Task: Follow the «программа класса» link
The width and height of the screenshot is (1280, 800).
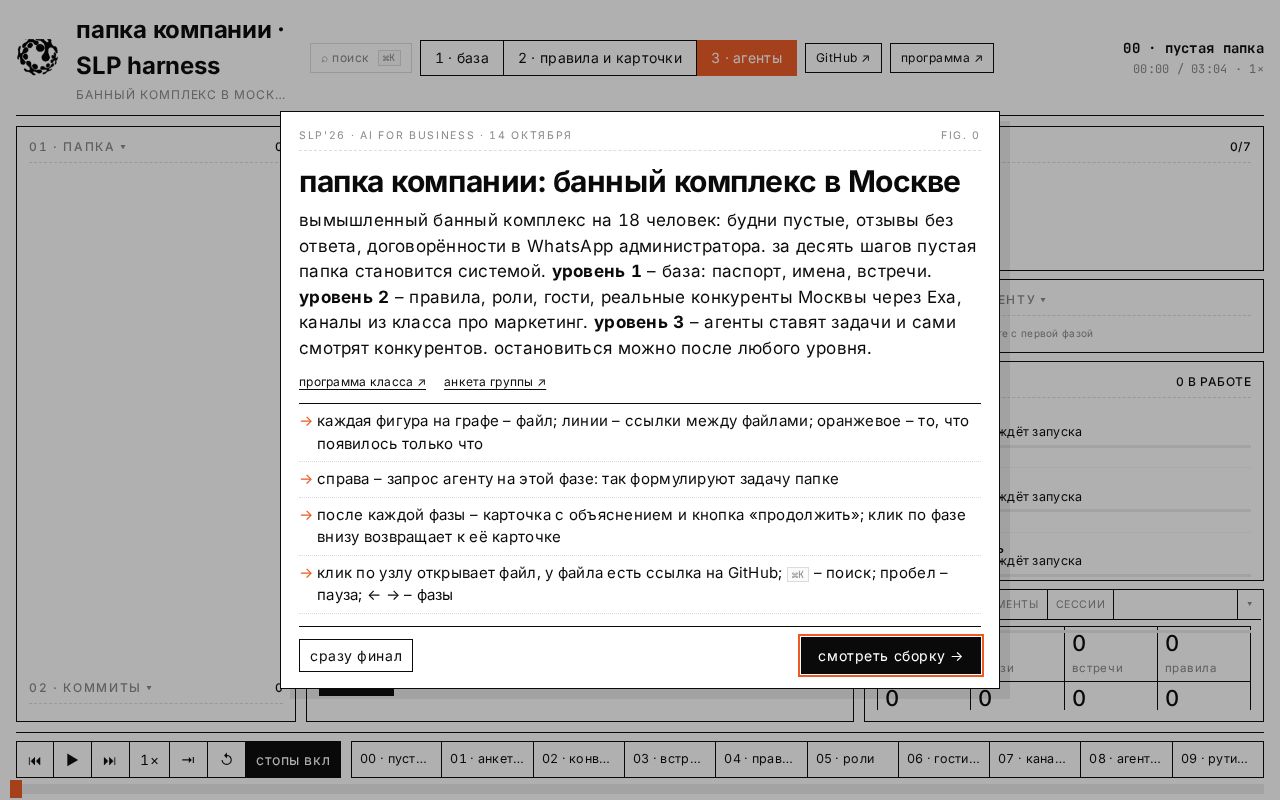Action: pyautogui.click(x=362, y=382)
